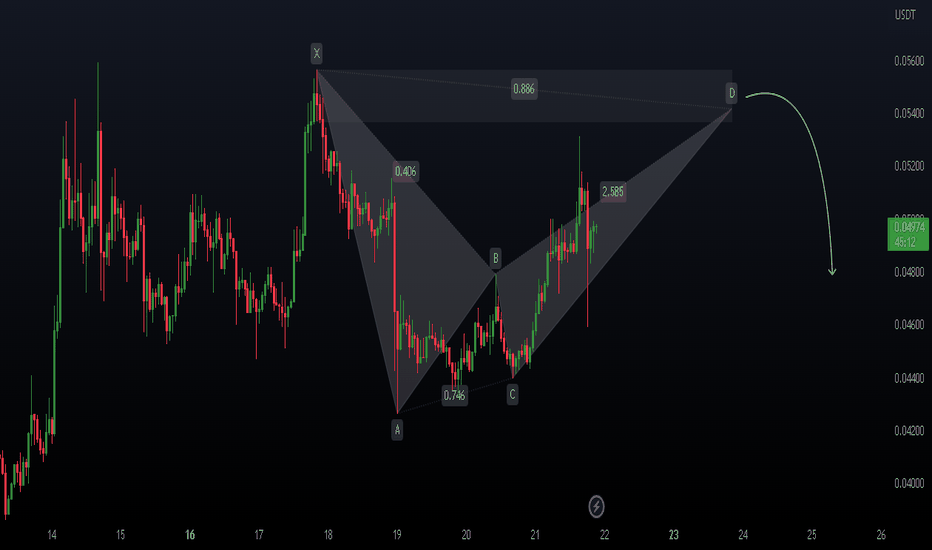Click date 18 on the time axis

point(328,535)
